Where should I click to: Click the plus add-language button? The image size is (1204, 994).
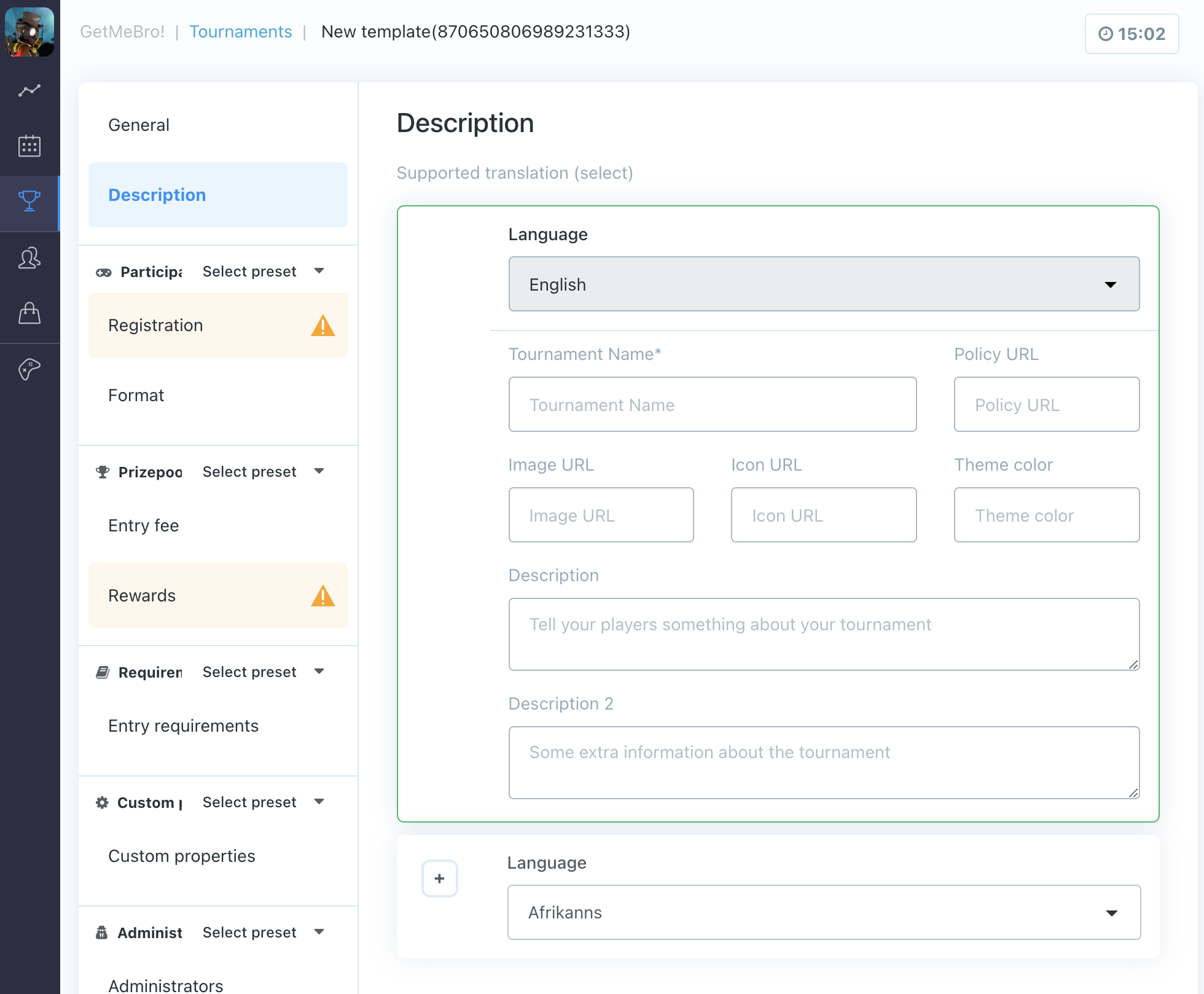click(439, 879)
